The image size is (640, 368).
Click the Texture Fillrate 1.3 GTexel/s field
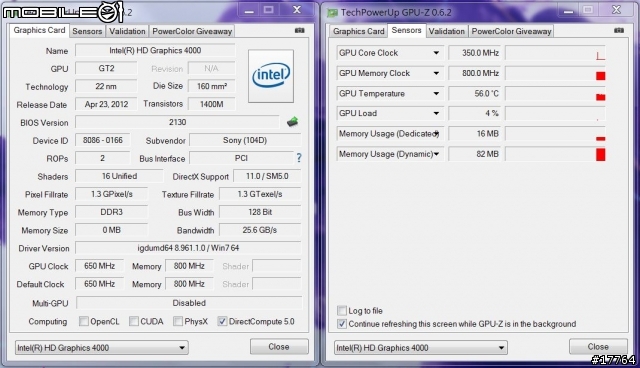[x=260, y=194]
